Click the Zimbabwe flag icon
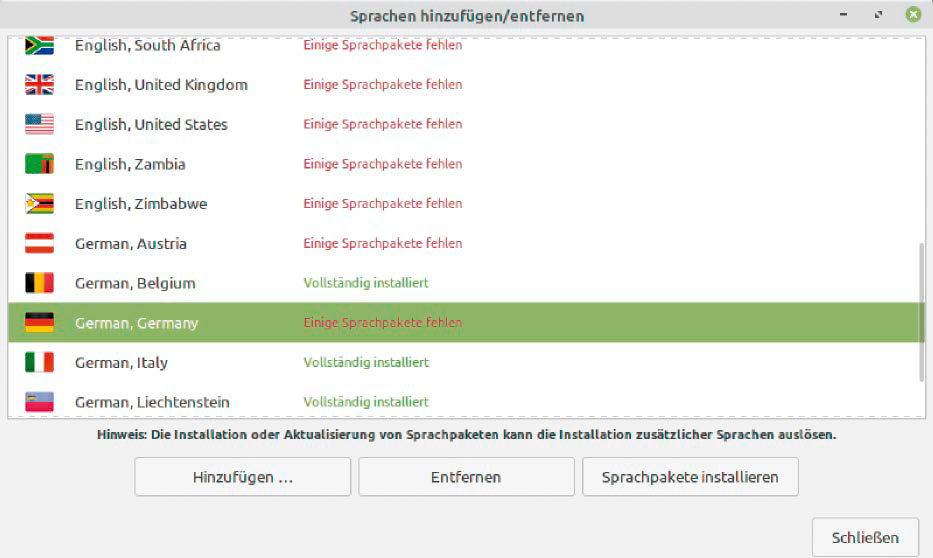 click(39, 203)
